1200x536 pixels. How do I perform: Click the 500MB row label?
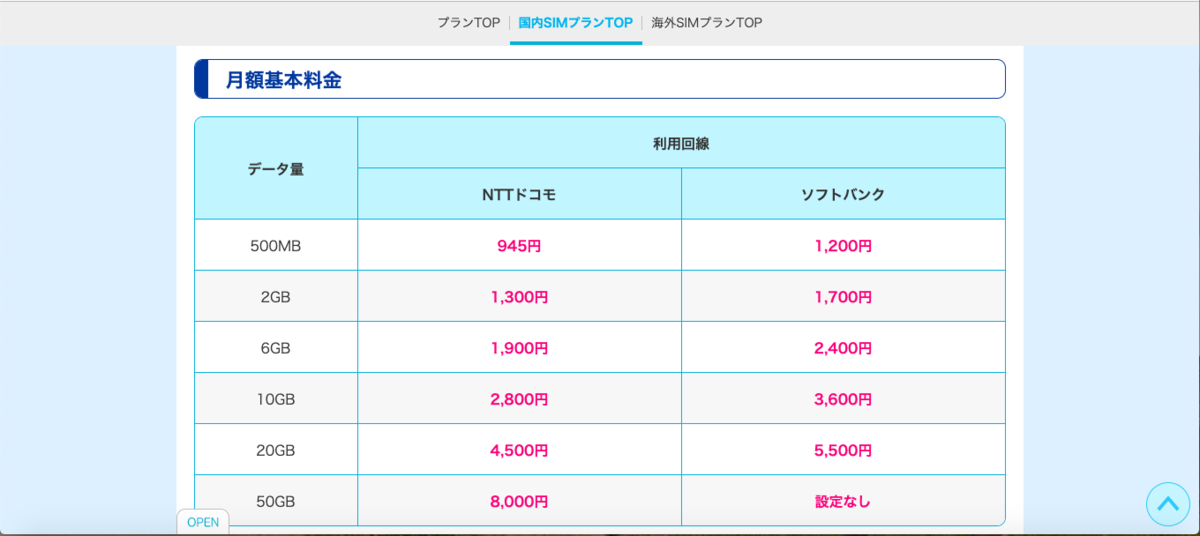coord(276,245)
